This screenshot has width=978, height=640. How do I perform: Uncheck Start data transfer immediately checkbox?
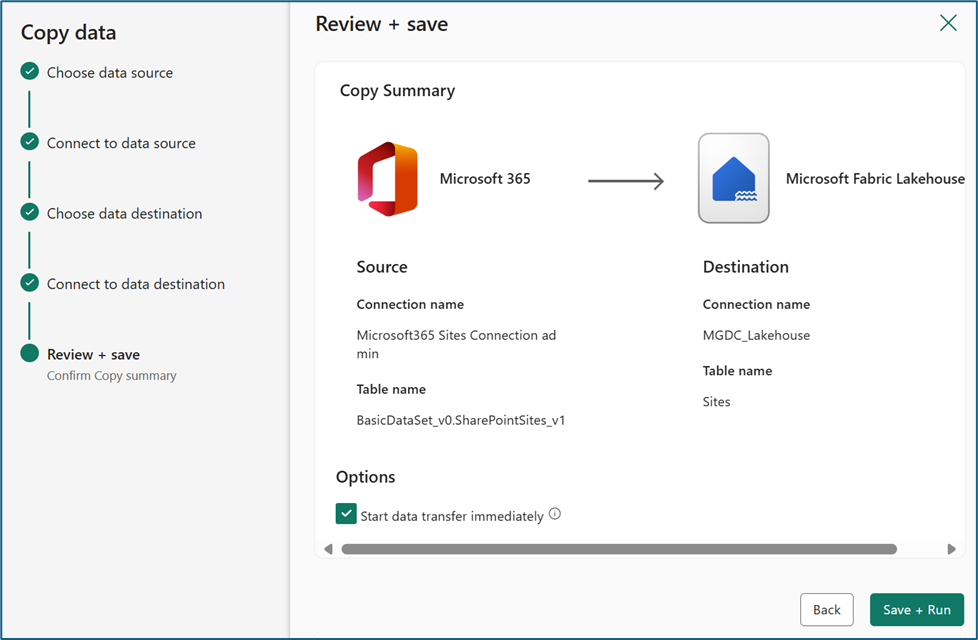pos(346,514)
